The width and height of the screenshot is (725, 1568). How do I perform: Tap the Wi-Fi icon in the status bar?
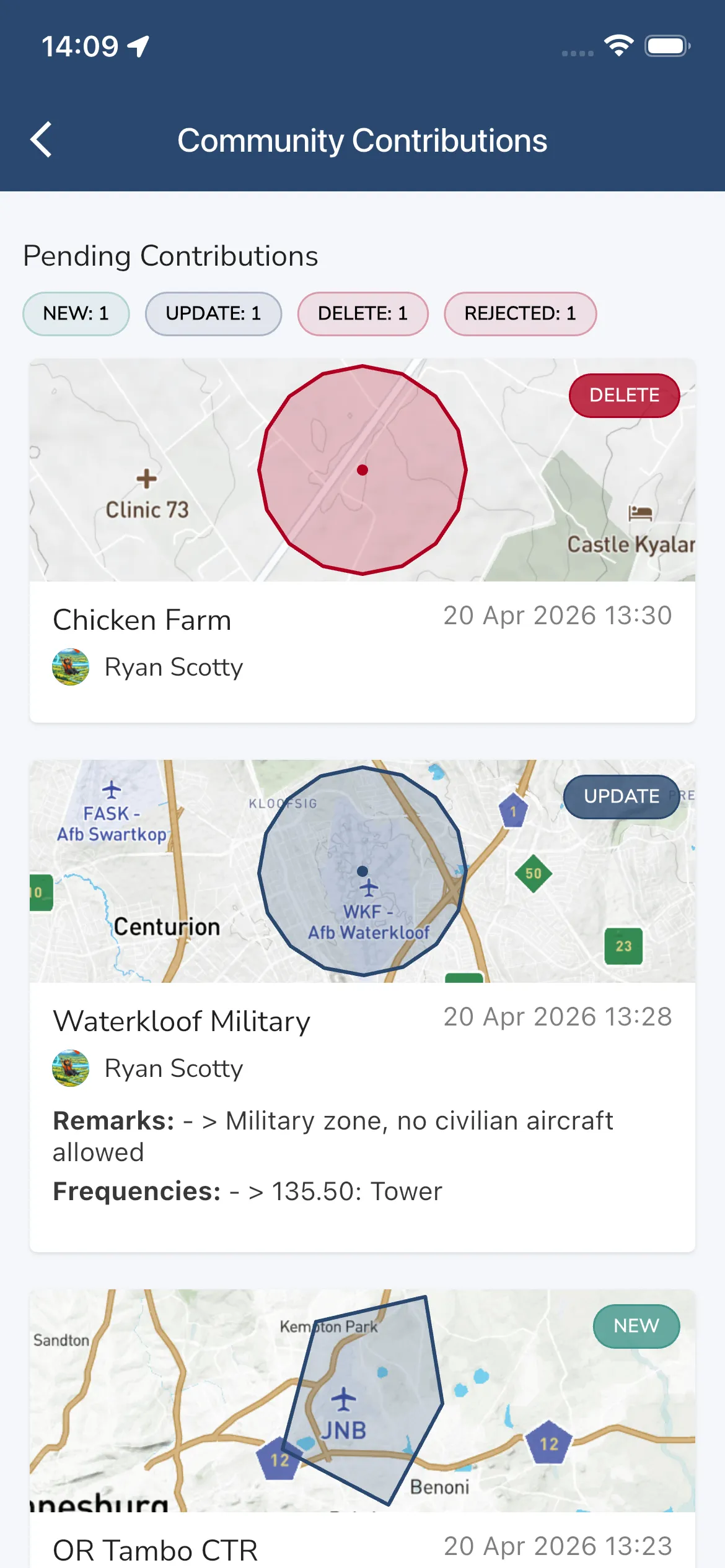tap(618, 45)
